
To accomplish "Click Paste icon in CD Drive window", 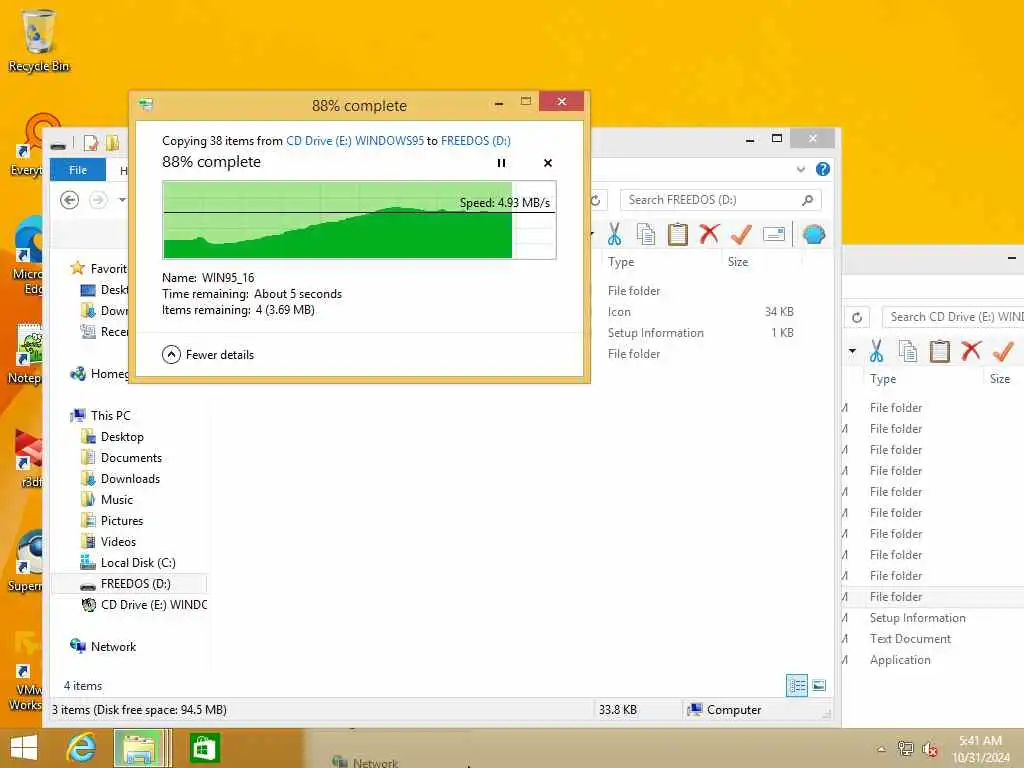I will click(940, 351).
